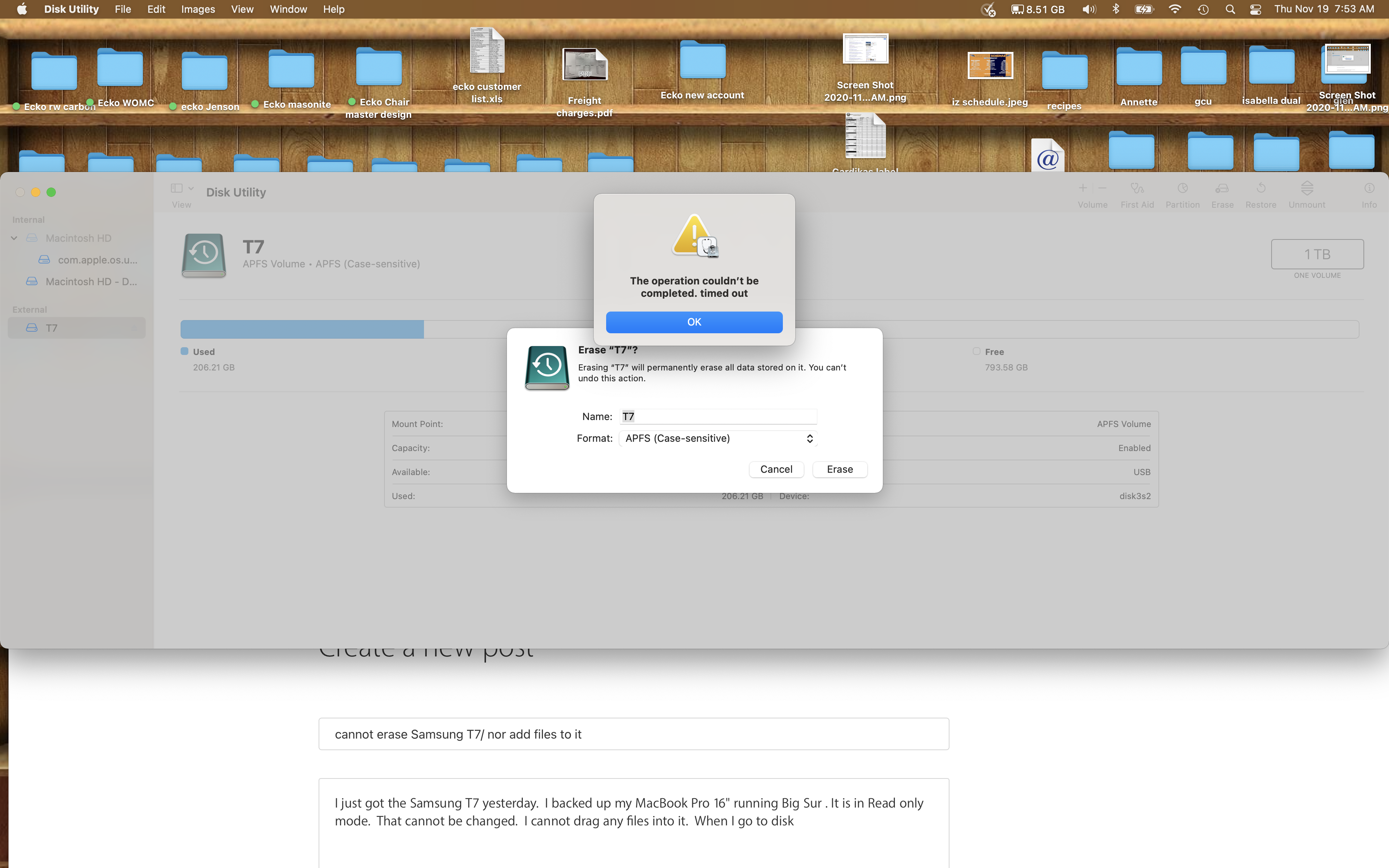Click the Restore toolbar icon
This screenshot has height=868, width=1389.
click(x=1260, y=189)
